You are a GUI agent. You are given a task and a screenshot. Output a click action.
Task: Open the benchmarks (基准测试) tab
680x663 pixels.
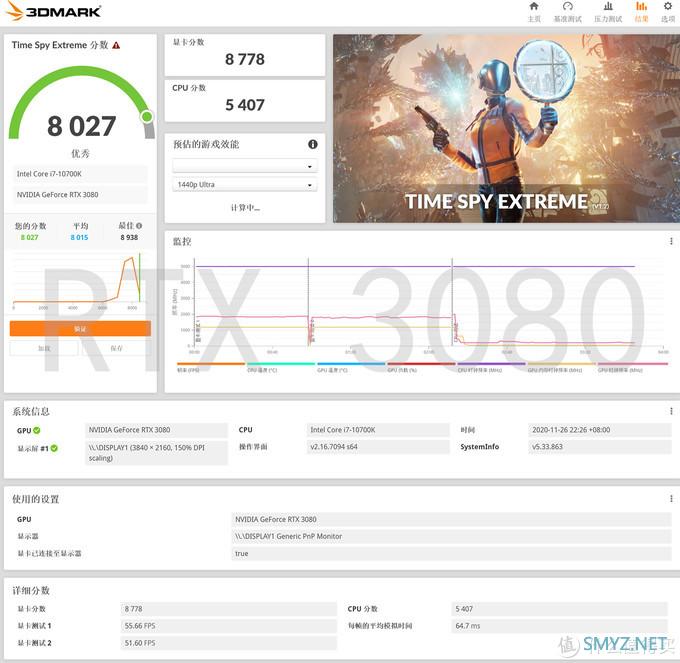[x=568, y=12]
